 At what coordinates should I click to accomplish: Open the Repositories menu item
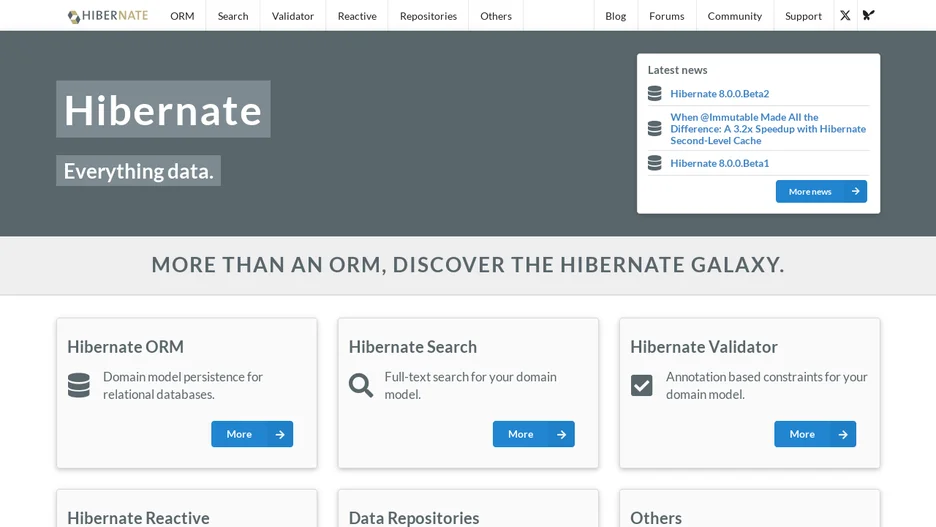click(428, 16)
